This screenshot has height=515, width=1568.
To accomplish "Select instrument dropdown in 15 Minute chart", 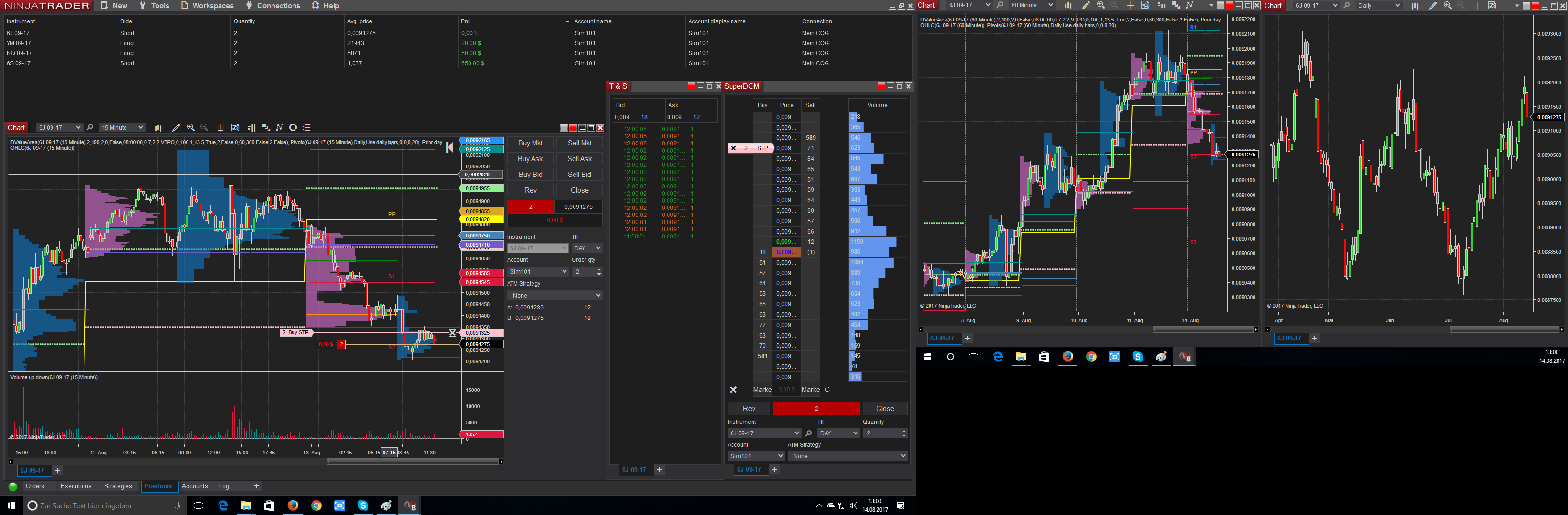I will tap(59, 128).
